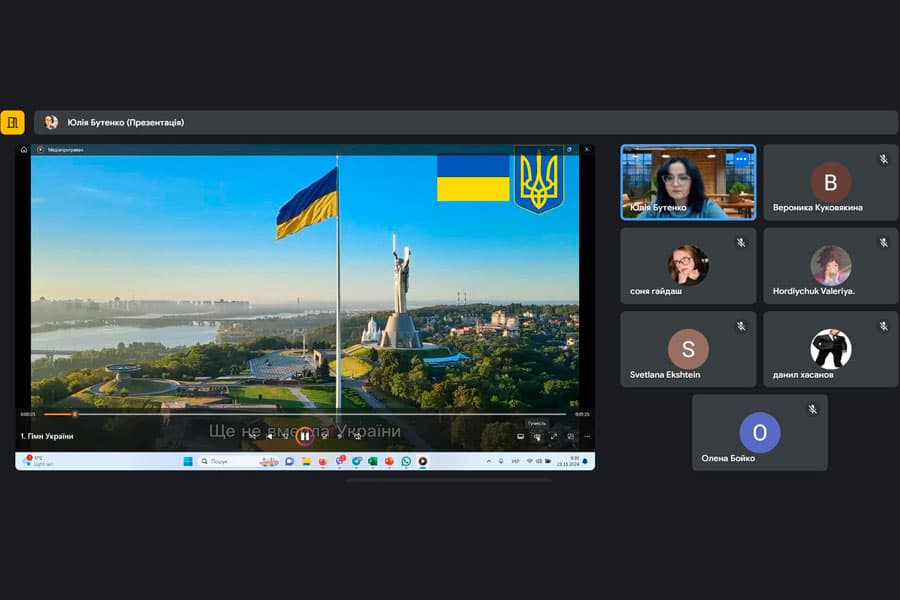The image size is (900, 600).
Task: Open the volume (Гучність) control
Action: click(537, 437)
